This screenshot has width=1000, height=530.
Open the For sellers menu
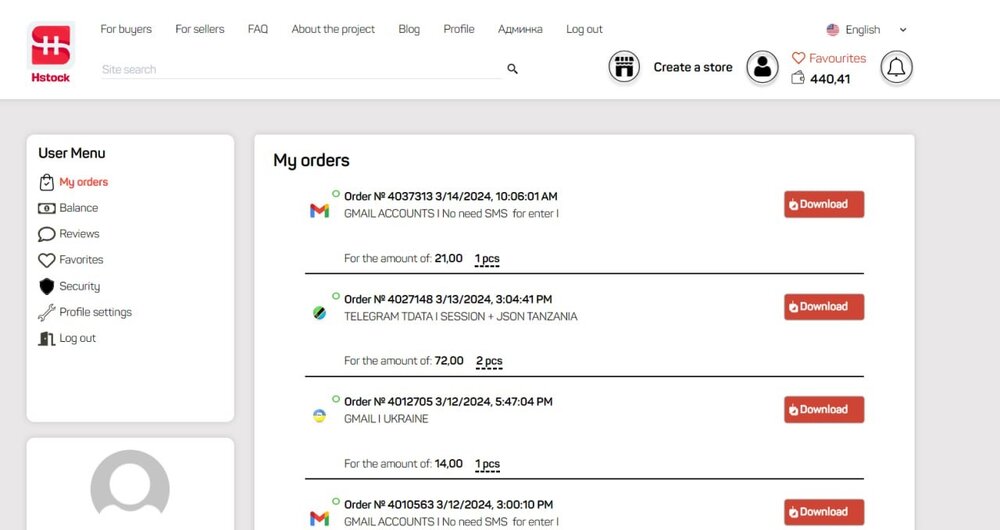(x=200, y=29)
